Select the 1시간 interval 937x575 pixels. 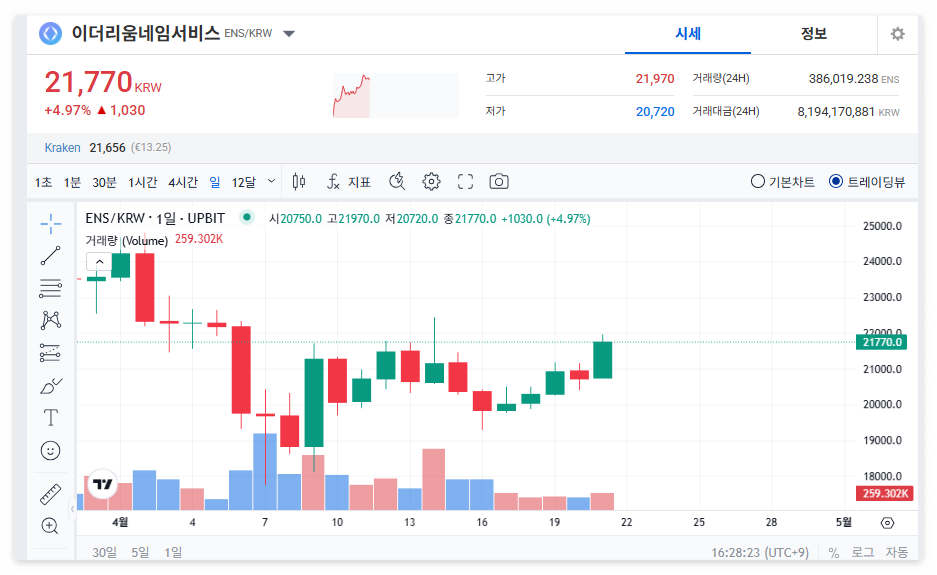tap(142, 182)
